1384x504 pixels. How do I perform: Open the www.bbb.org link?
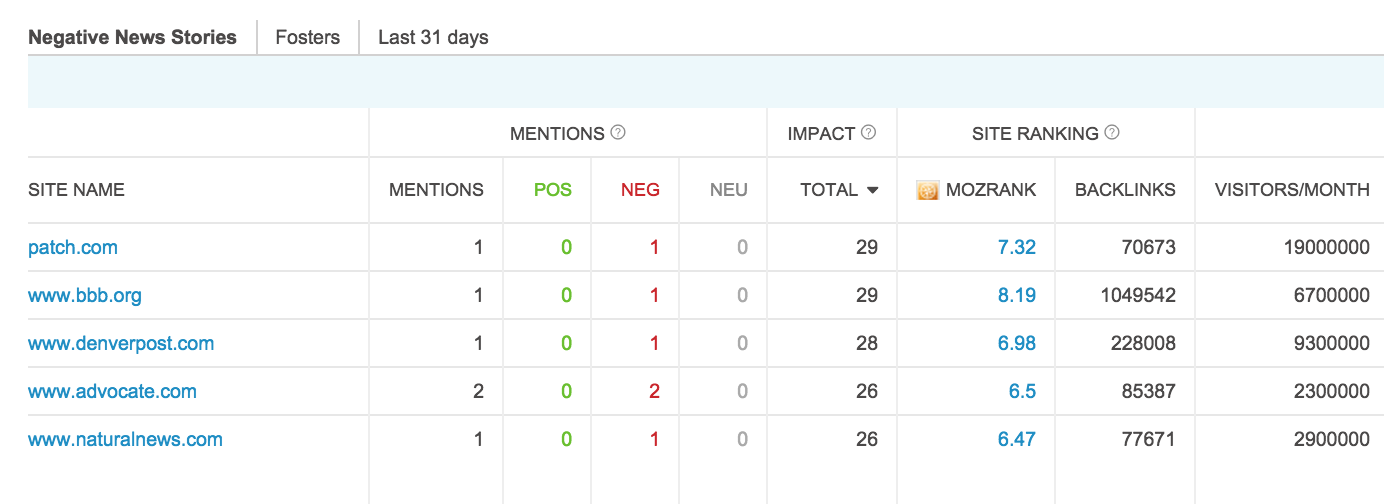85,295
